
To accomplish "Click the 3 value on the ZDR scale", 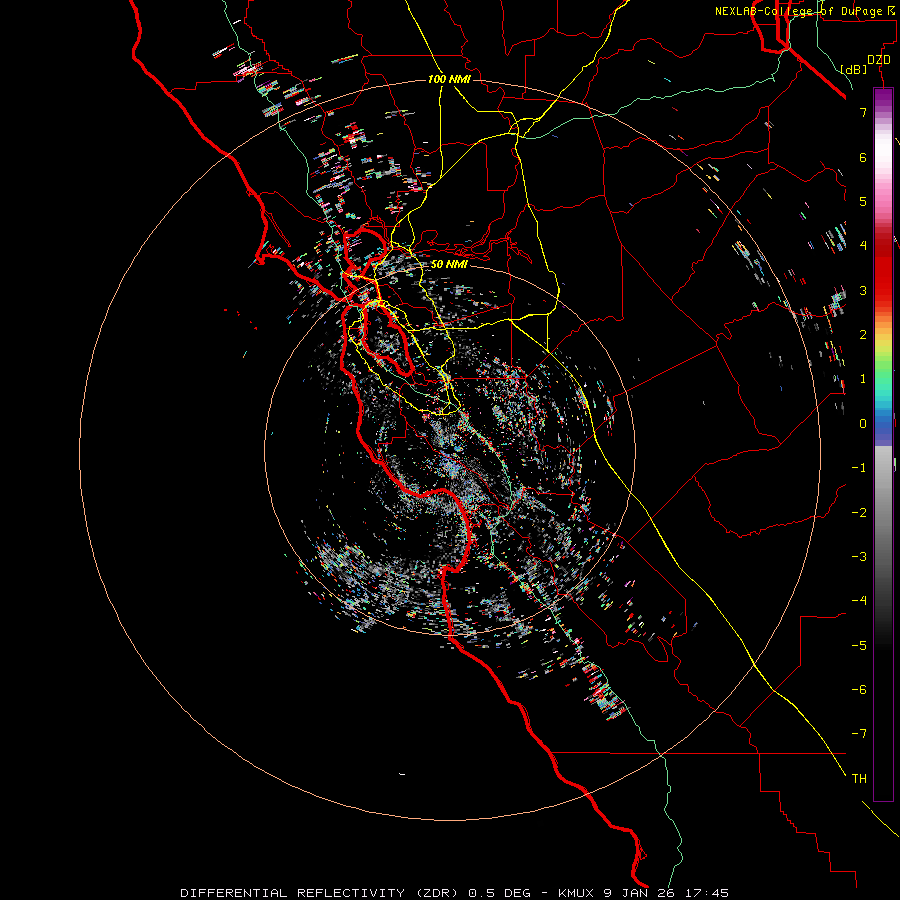I will (863, 290).
